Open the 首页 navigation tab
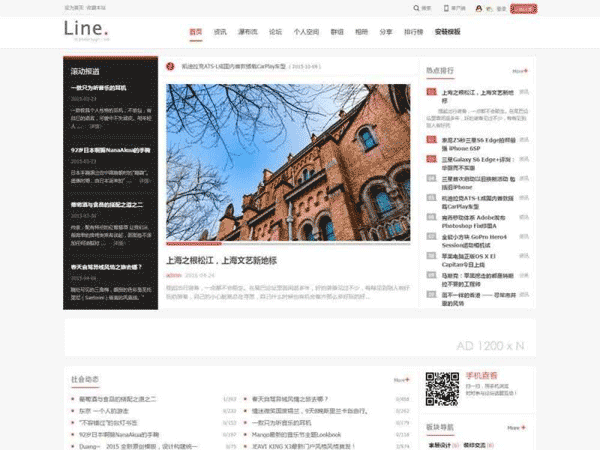The image size is (600, 450). pos(196,32)
